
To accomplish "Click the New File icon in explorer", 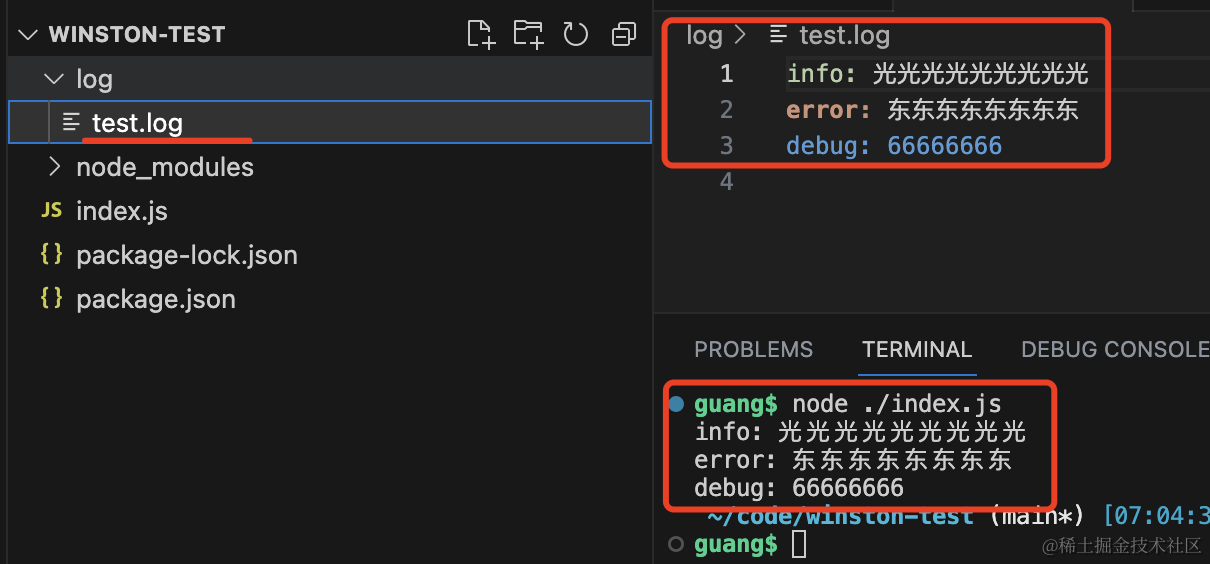I will 481,35.
